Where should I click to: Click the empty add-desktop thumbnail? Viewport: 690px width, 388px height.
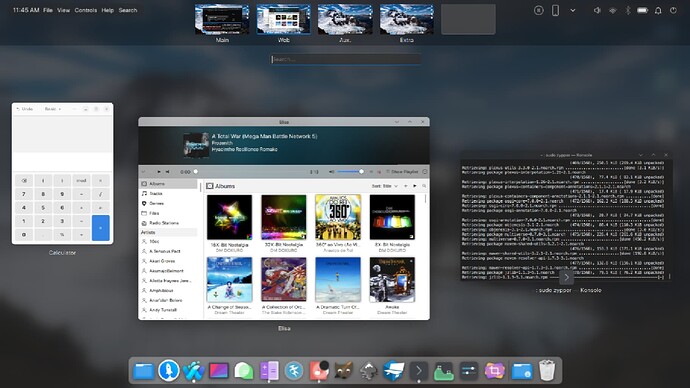(x=468, y=20)
